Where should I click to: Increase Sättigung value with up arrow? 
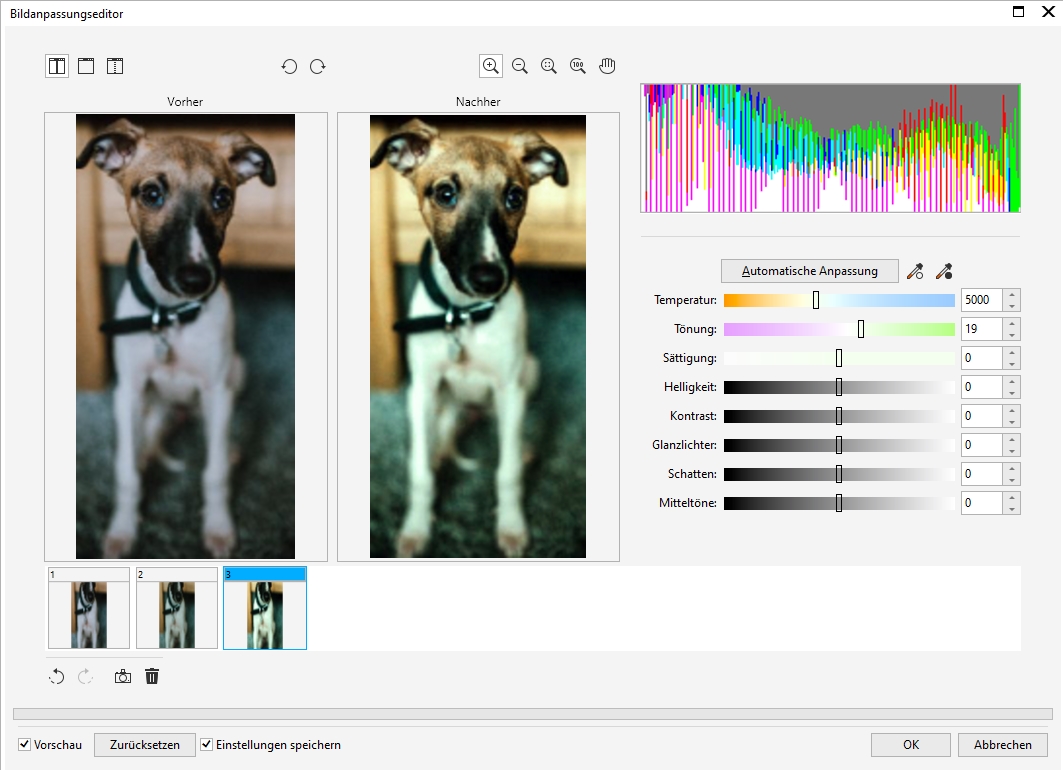(1012, 352)
